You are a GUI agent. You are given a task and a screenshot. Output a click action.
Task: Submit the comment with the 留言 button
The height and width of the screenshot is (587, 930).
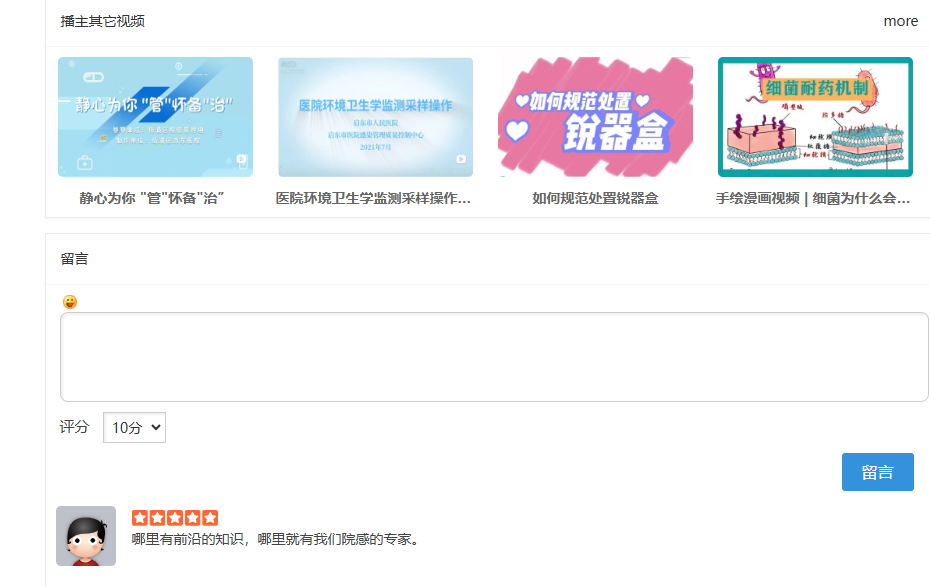click(x=877, y=472)
